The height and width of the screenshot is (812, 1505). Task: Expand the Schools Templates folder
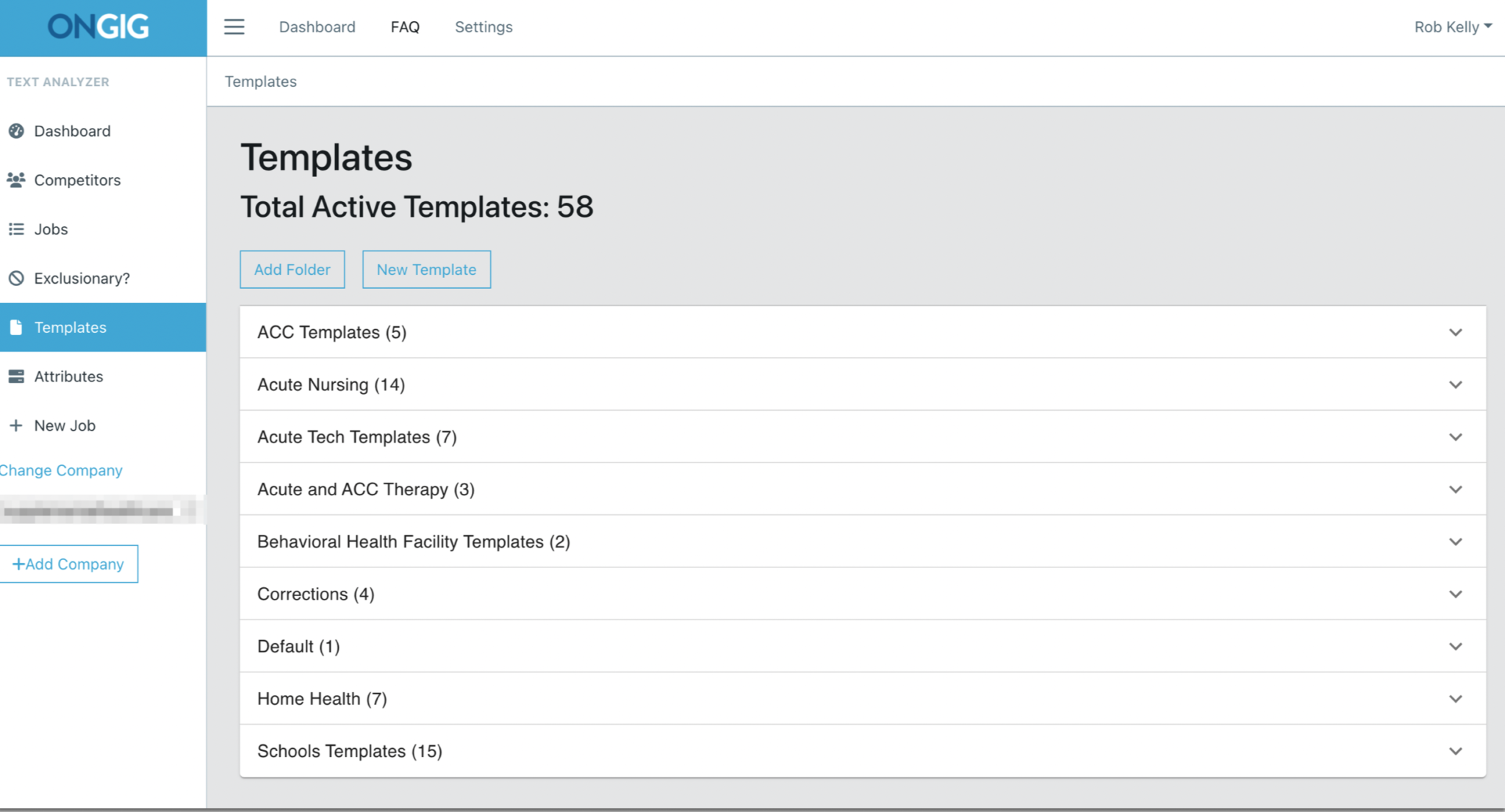point(1456,751)
